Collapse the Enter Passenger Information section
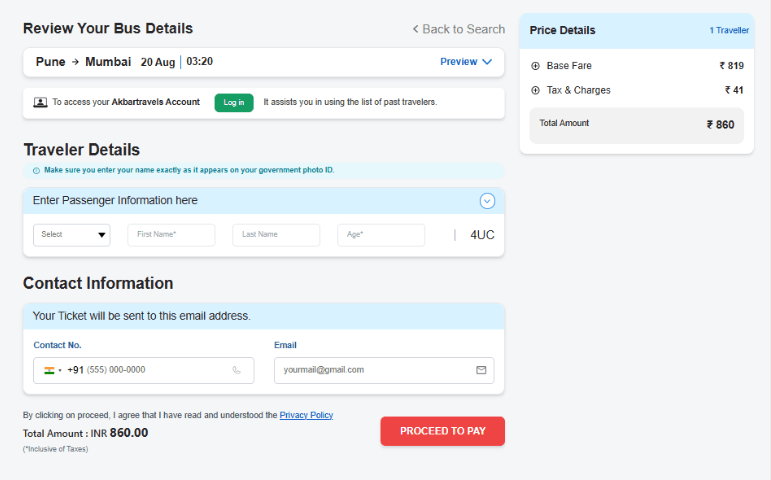This screenshot has height=480, width=771. coord(487,201)
